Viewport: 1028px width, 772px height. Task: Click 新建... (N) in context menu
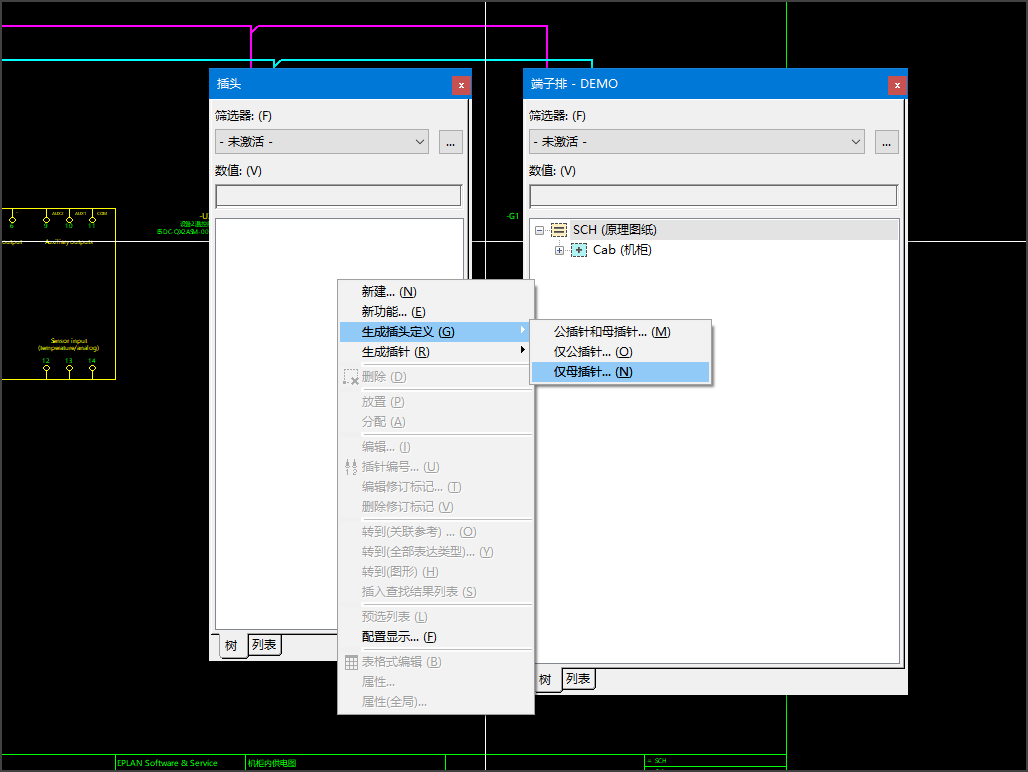pyautogui.click(x=435, y=292)
